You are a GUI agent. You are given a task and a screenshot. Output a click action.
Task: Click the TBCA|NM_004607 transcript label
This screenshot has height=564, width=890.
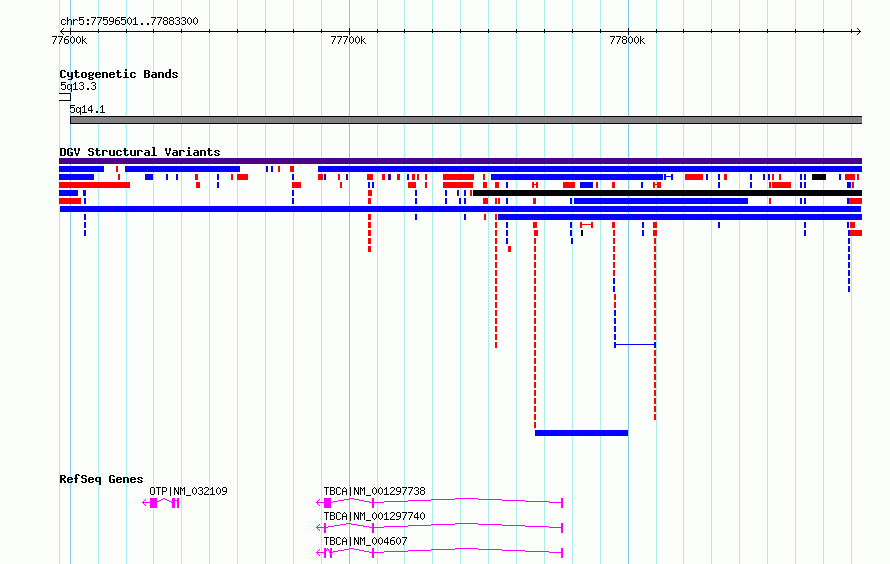(366, 541)
